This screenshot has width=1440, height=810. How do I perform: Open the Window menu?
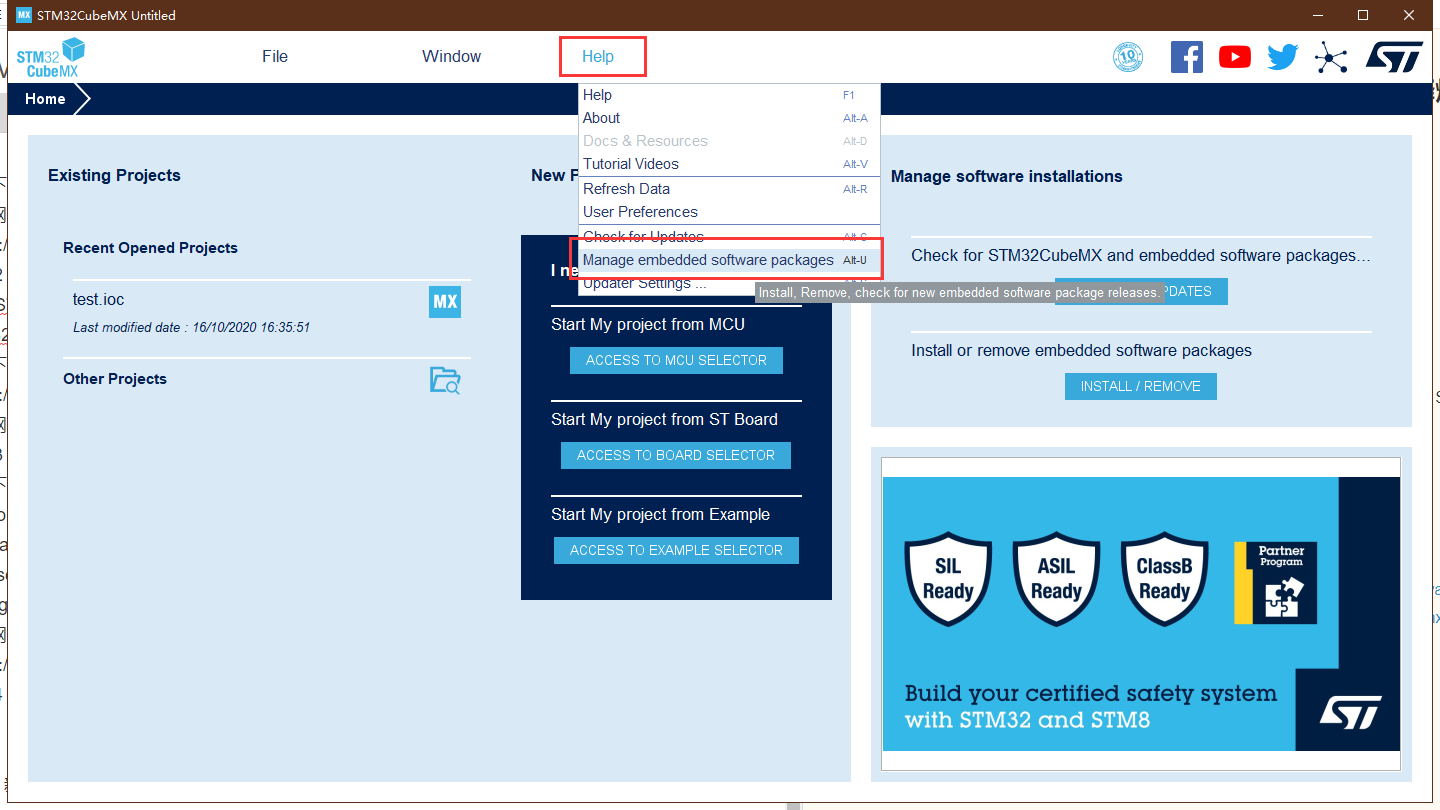(451, 57)
